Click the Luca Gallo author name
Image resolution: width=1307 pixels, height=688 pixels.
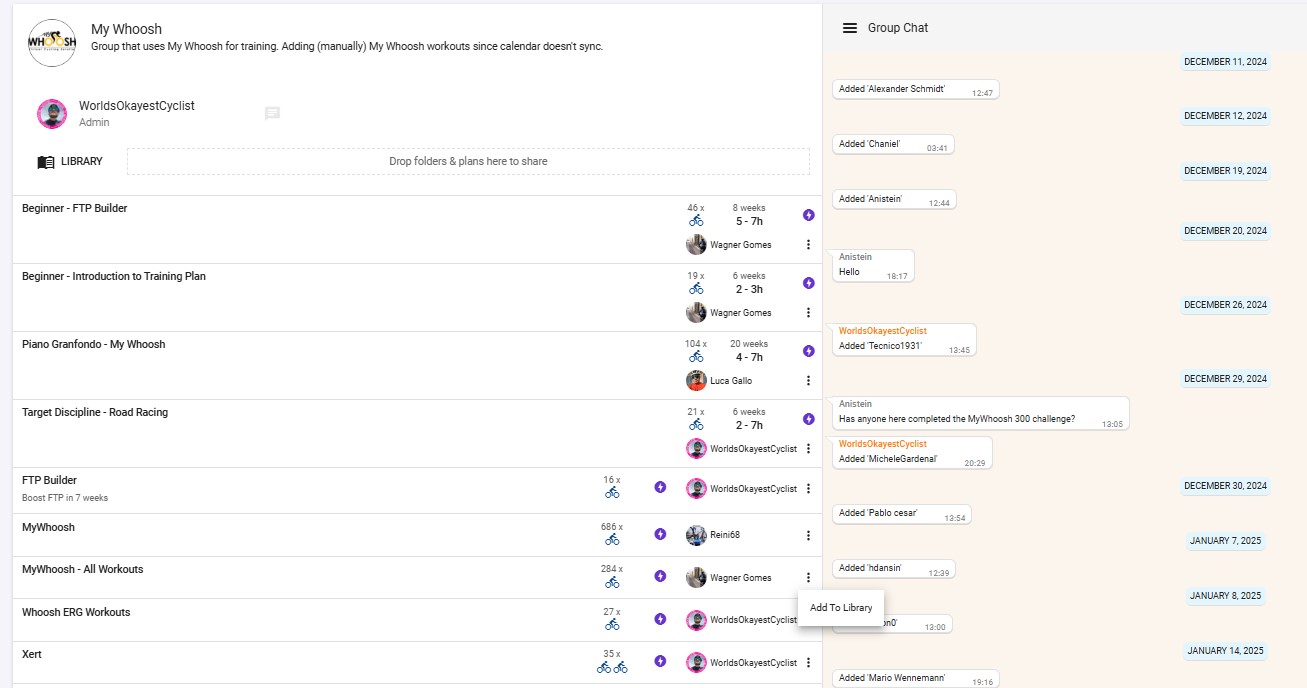coord(731,381)
